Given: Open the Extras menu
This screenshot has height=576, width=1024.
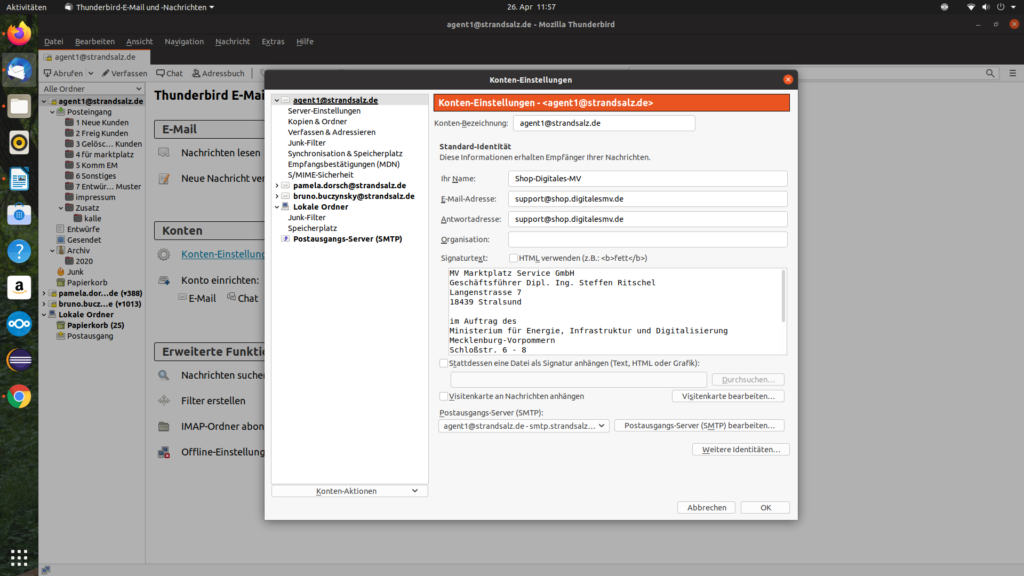Looking at the screenshot, I should tap(272, 42).
